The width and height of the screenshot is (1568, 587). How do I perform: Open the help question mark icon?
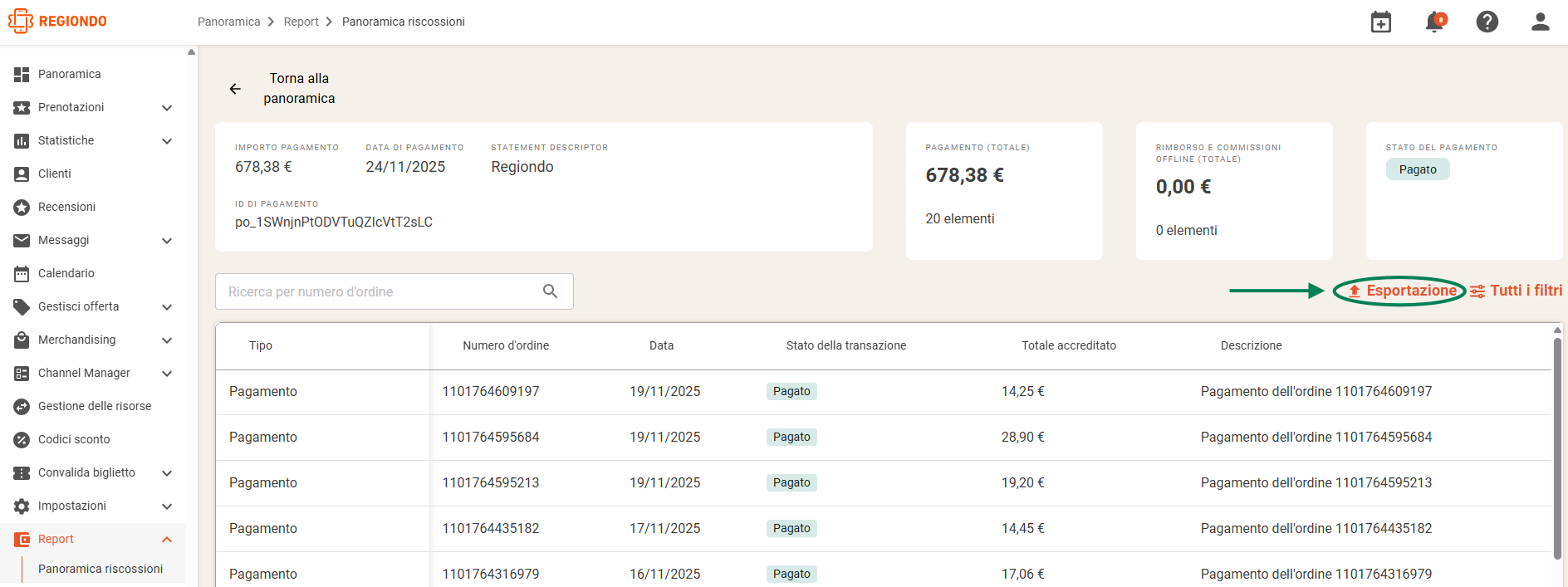point(1487,22)
